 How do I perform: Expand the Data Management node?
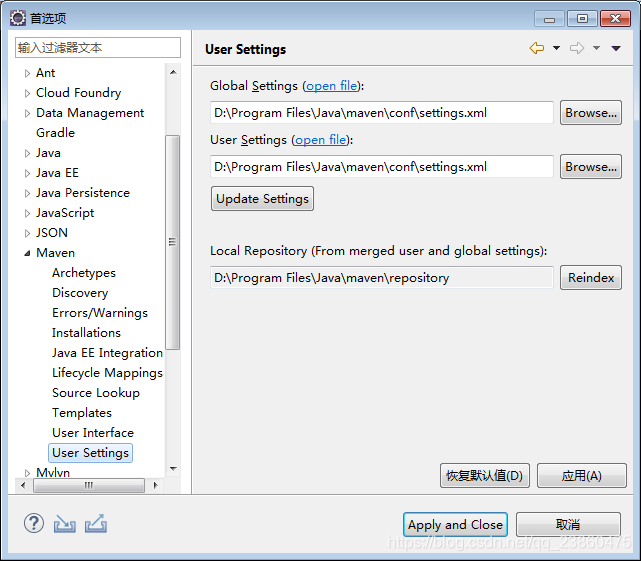point(27,113)
